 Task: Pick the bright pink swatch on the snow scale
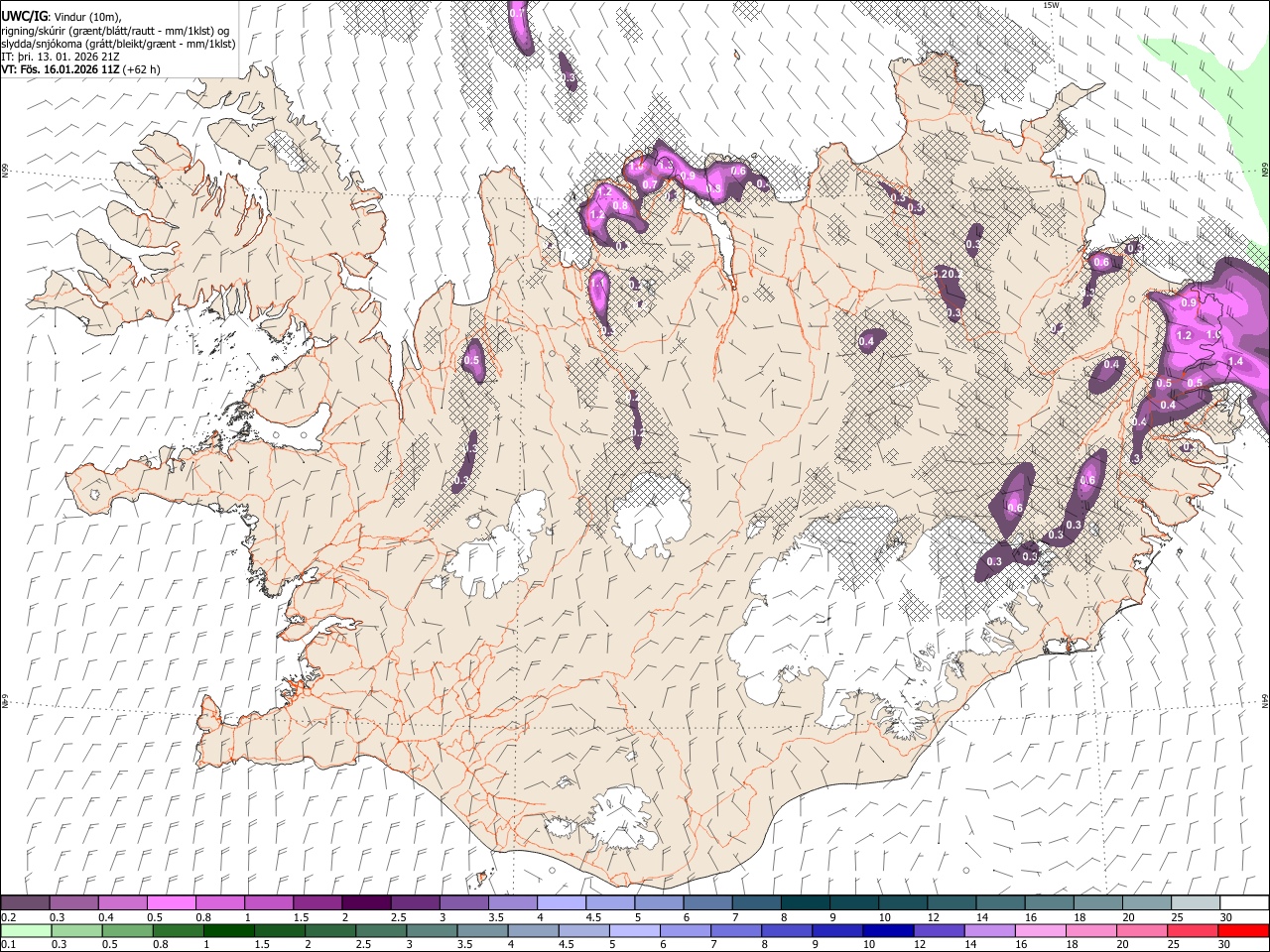click(172, 903)
